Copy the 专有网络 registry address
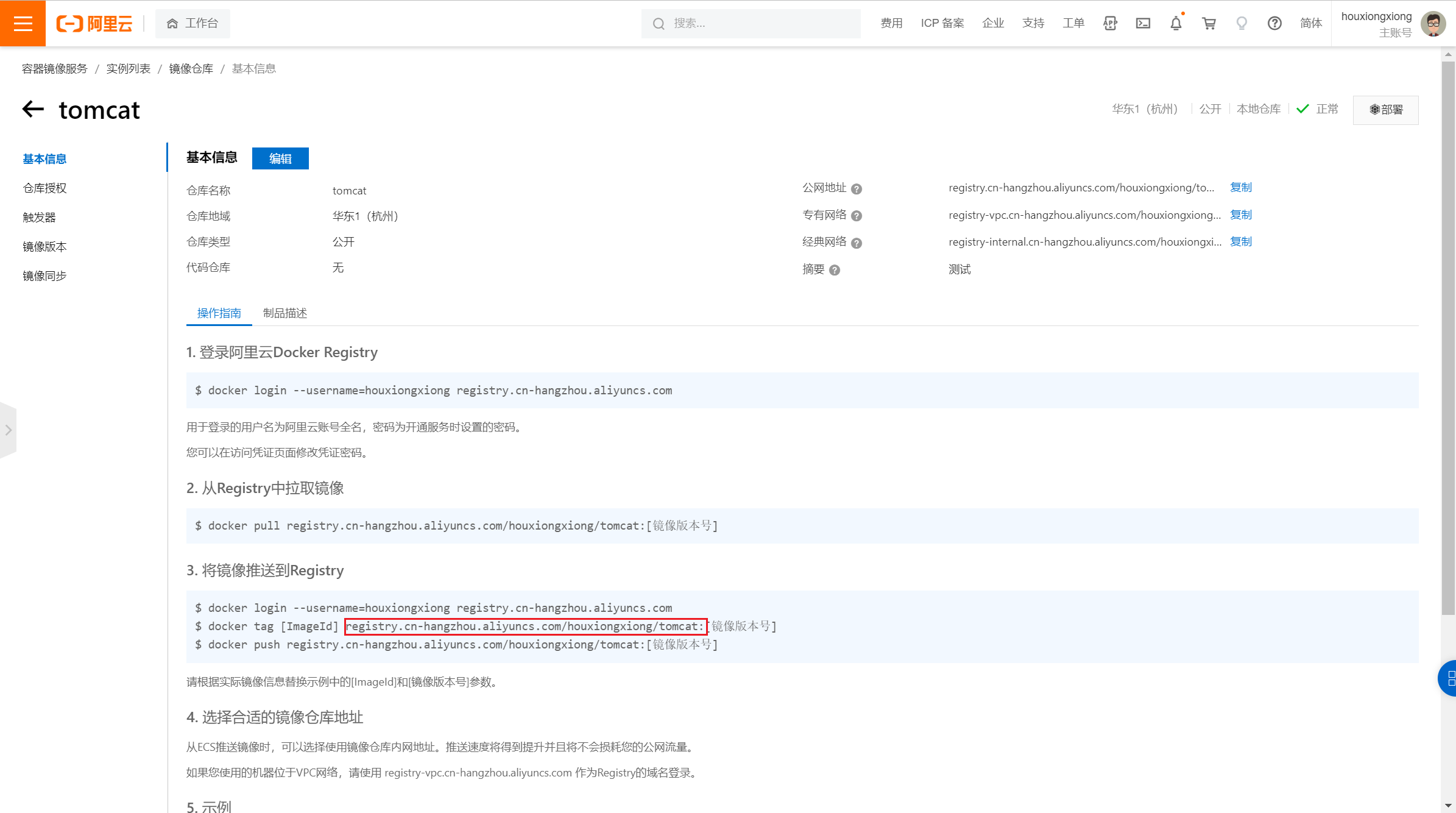The width and height of the screenshot is (1456, 813). pos(1240,215)
